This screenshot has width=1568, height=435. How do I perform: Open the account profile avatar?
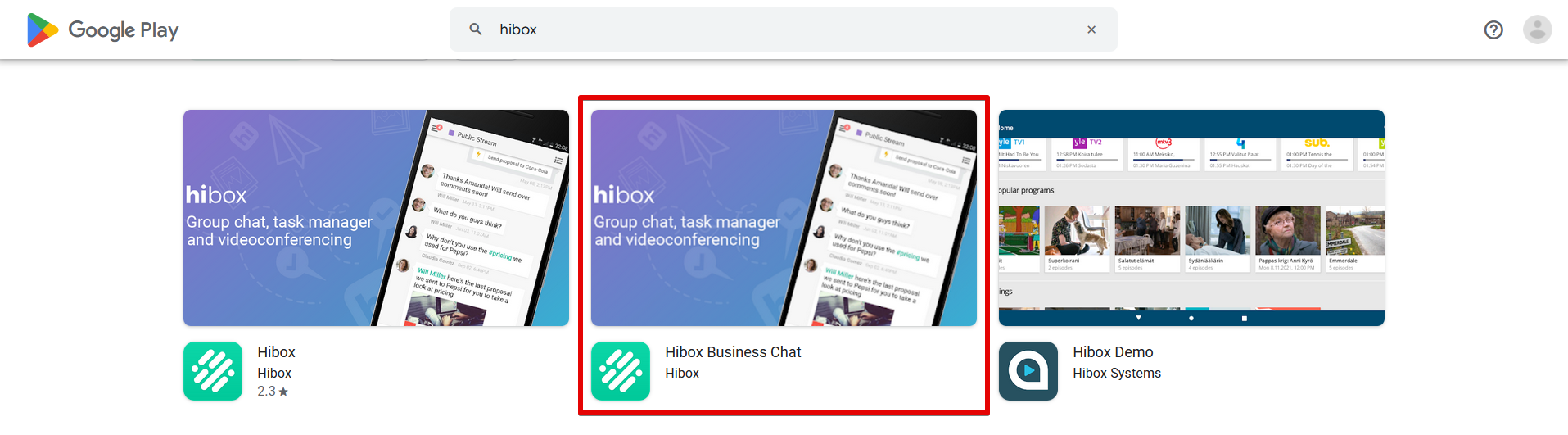[x=1537, y=29]
